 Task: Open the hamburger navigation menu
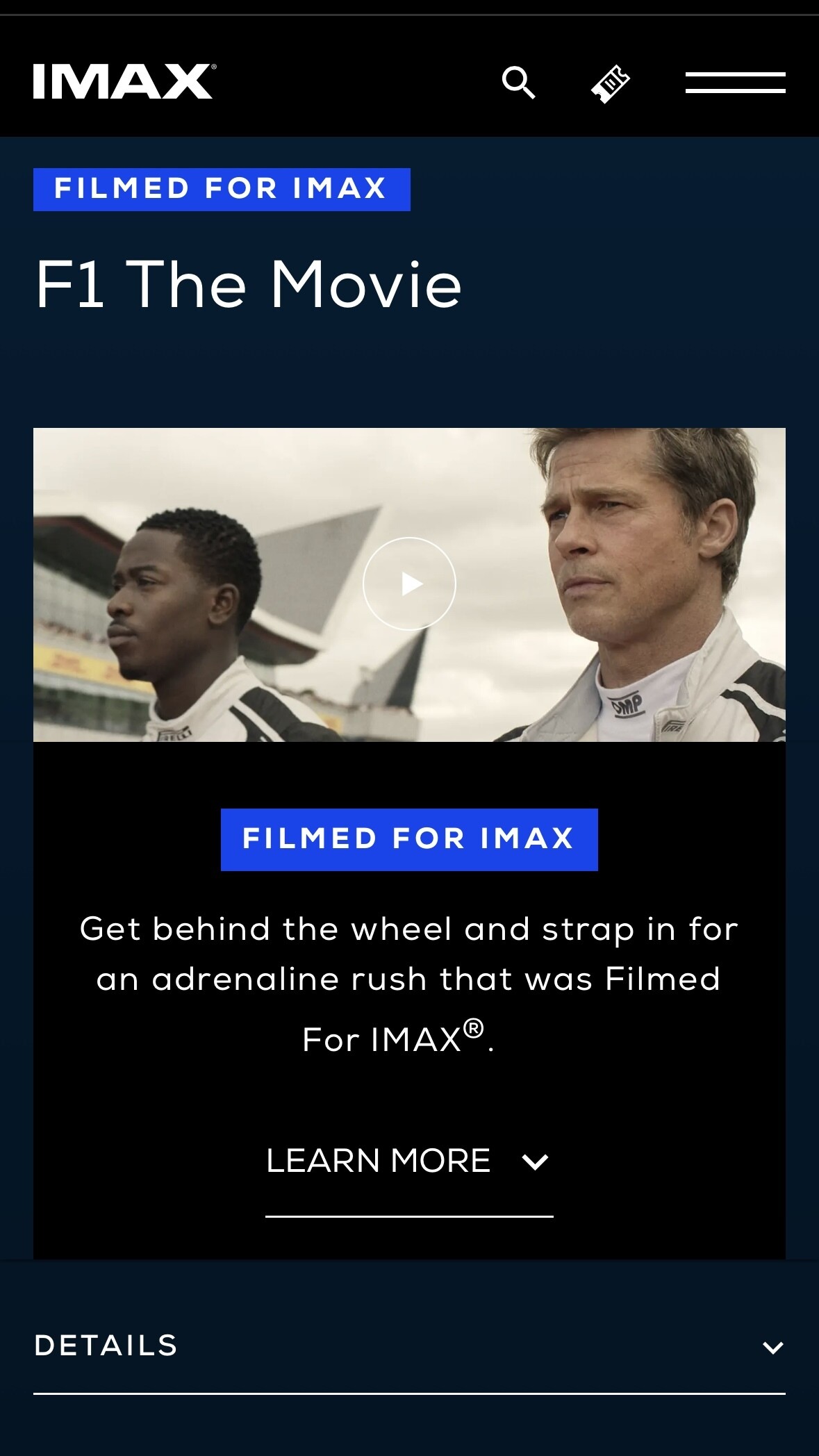click(735, 82)
